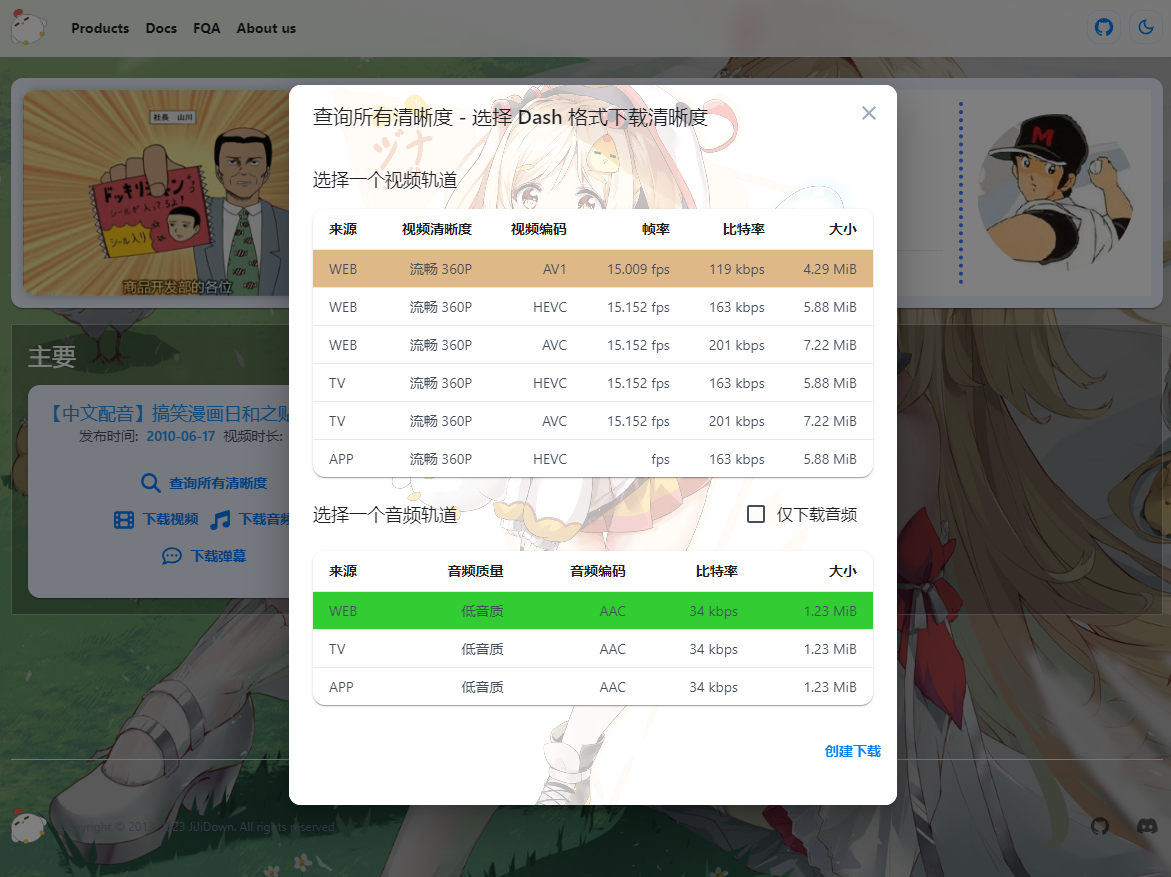Choose the APP HEVC video track row
This screenshot has height=877, width=1171.
tap(592, 459)
